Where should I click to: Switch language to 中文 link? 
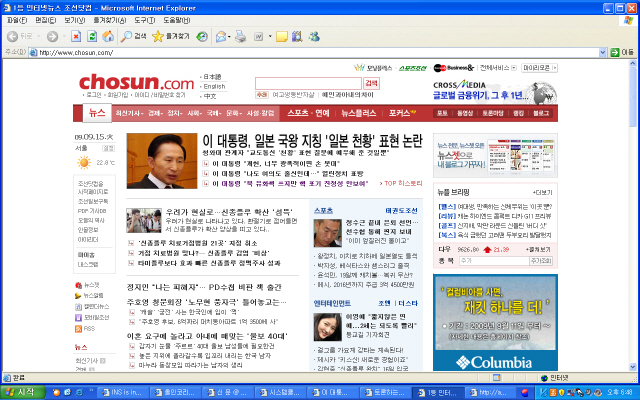coord(210,96)
